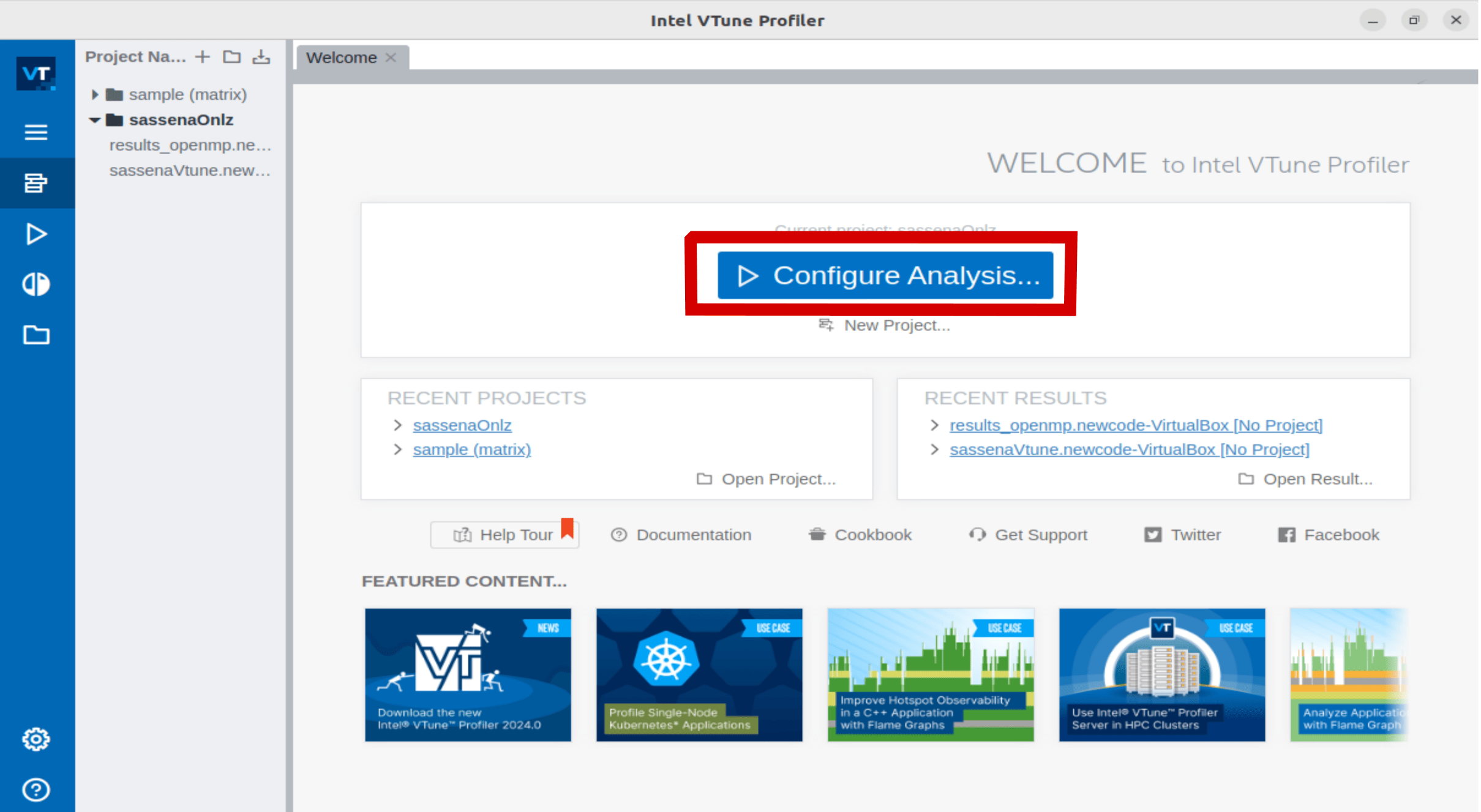Open results_openmp.newcode-VirtualBox recent result

click(x=1136, y=425)
